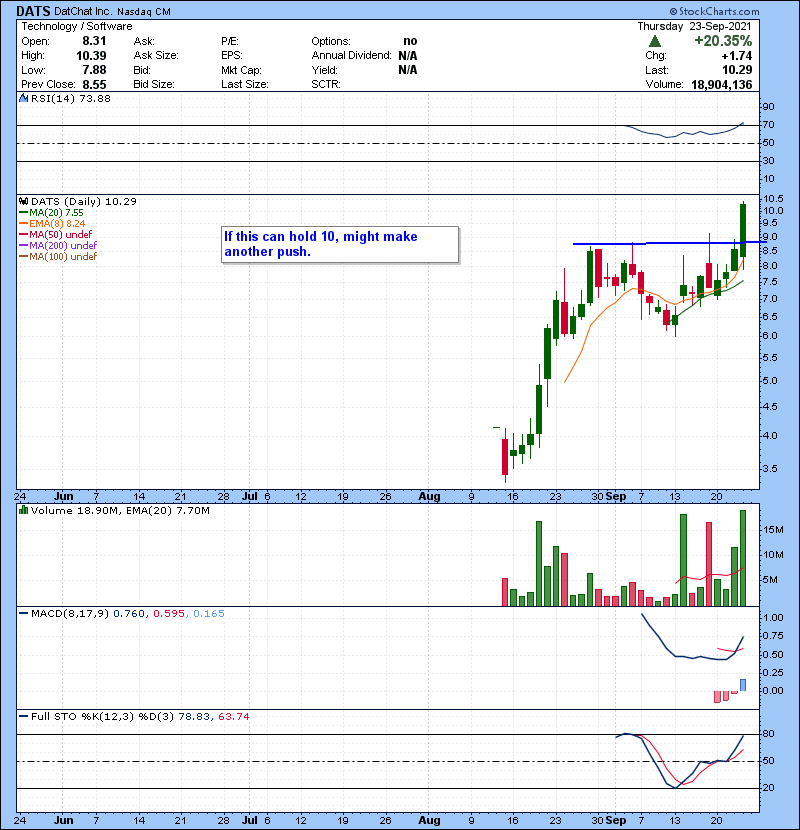
Task: Click the 'Sep' label on the price axis
Action: point(616,497)
